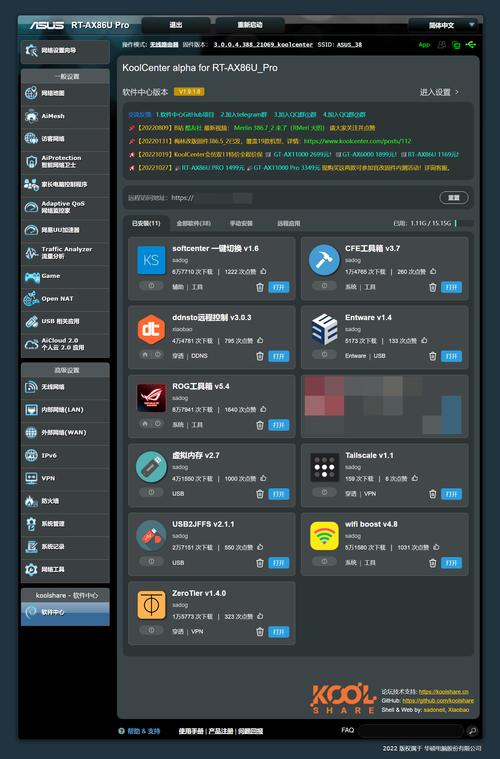Like ROG工具箱 with thumbs-up icon
Viewport: 500px width, 759px height.
(x=263, y=409)
